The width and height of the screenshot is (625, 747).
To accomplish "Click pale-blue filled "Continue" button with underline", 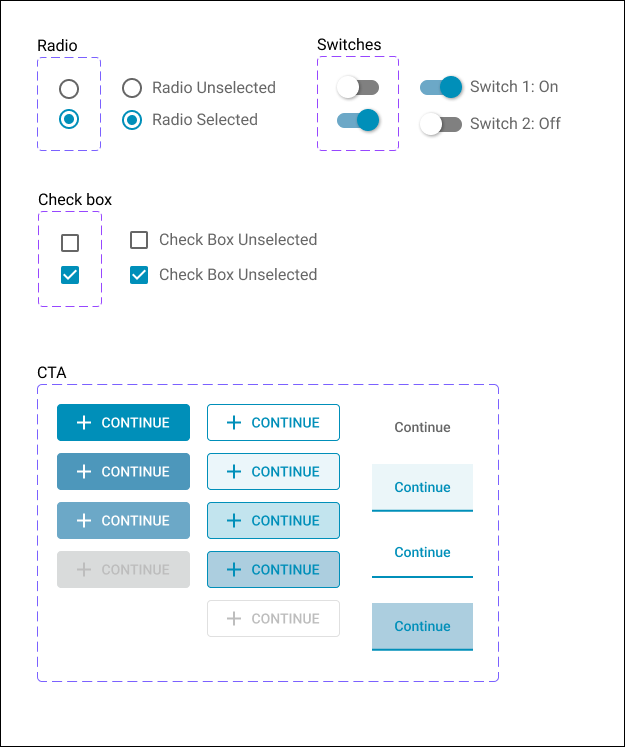I will tap(422, 488).
